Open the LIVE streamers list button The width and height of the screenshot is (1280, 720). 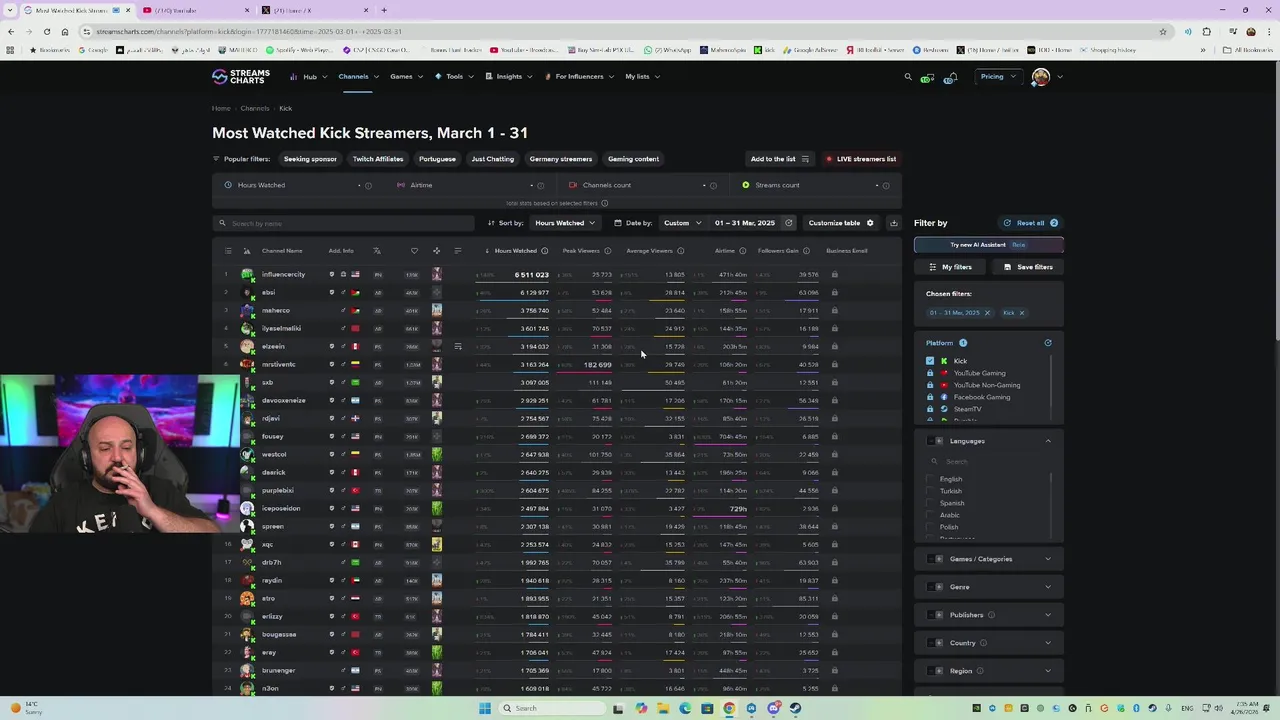point(861,159)
